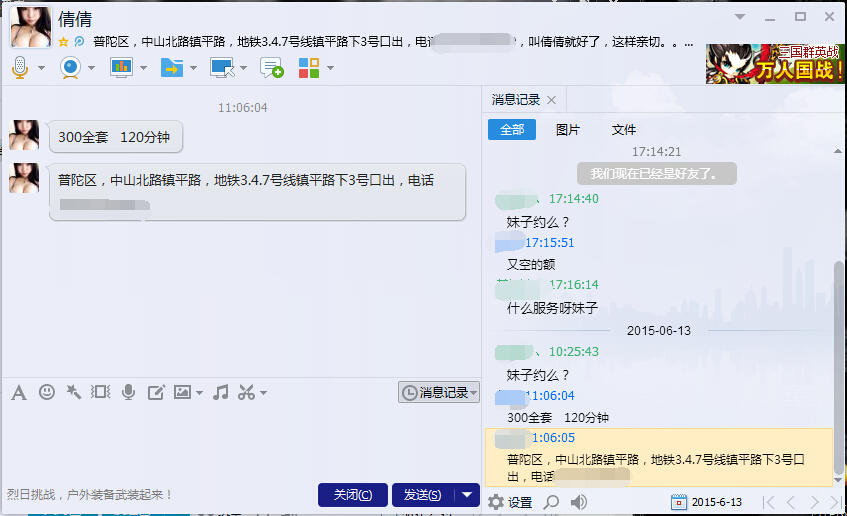Start a video call with the webcam icon
Viewport: 847px width, 516px height.
(x=71, y=67)
